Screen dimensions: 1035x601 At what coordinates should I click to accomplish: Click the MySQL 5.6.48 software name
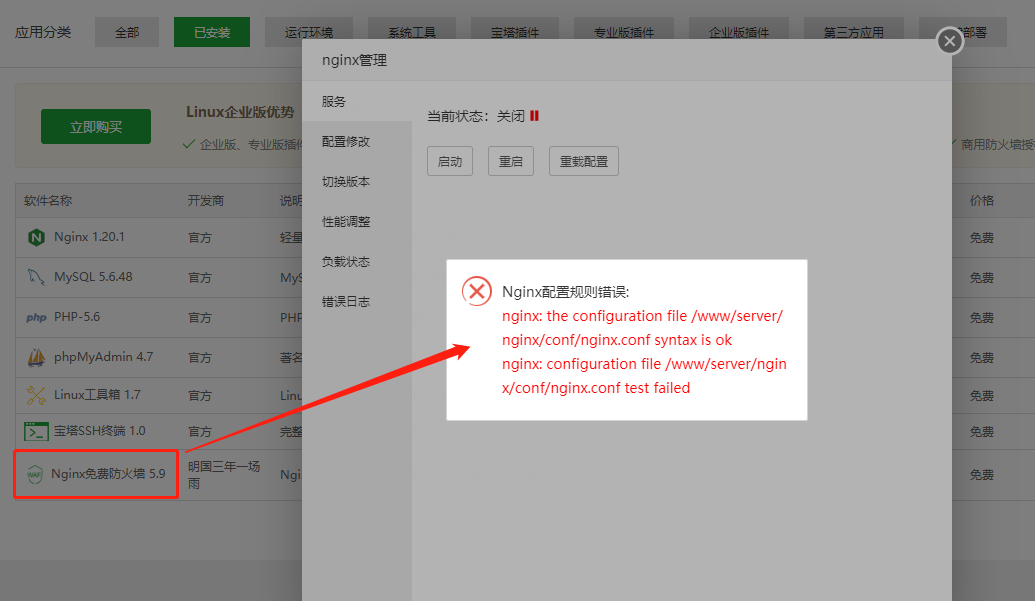pos(93,277)
